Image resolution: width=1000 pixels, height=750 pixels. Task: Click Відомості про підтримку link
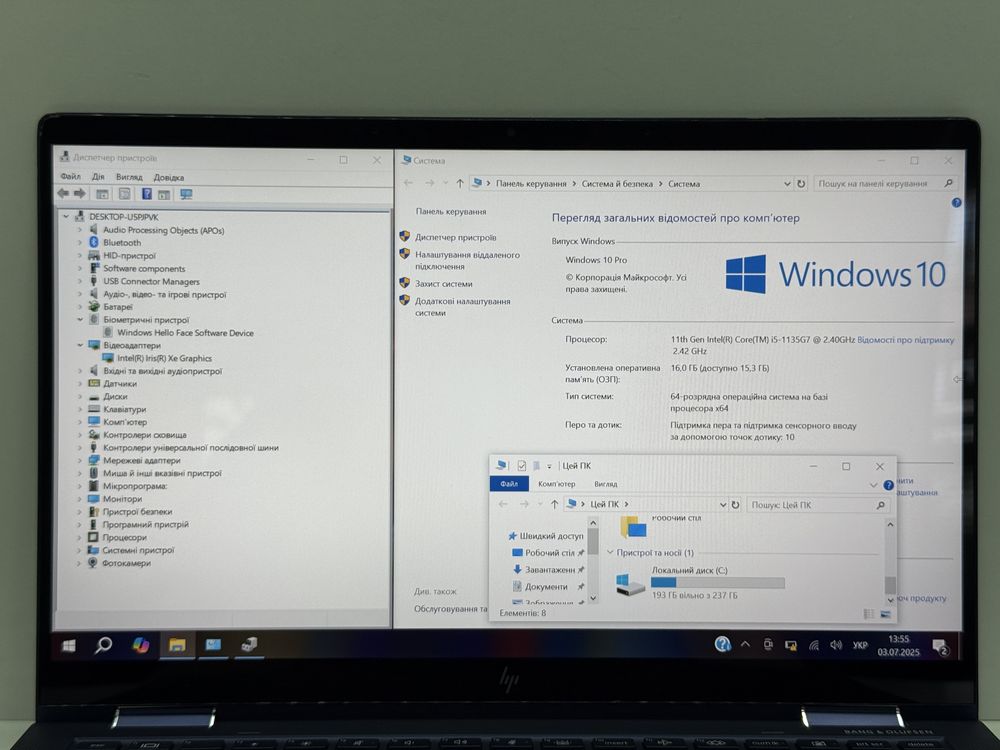pos(906,340)
